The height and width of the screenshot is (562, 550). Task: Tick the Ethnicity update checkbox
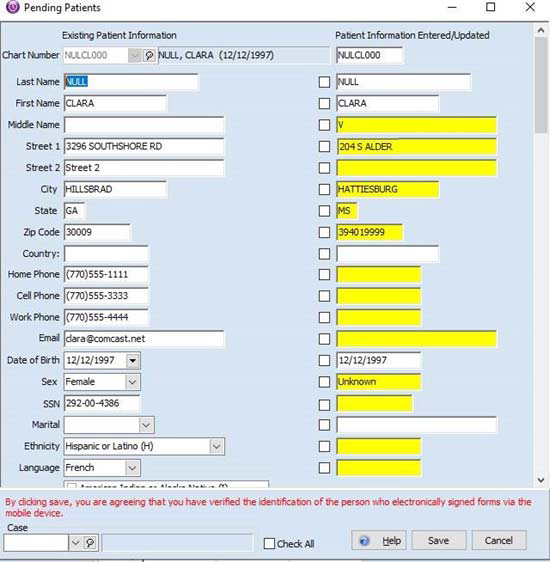324,447
